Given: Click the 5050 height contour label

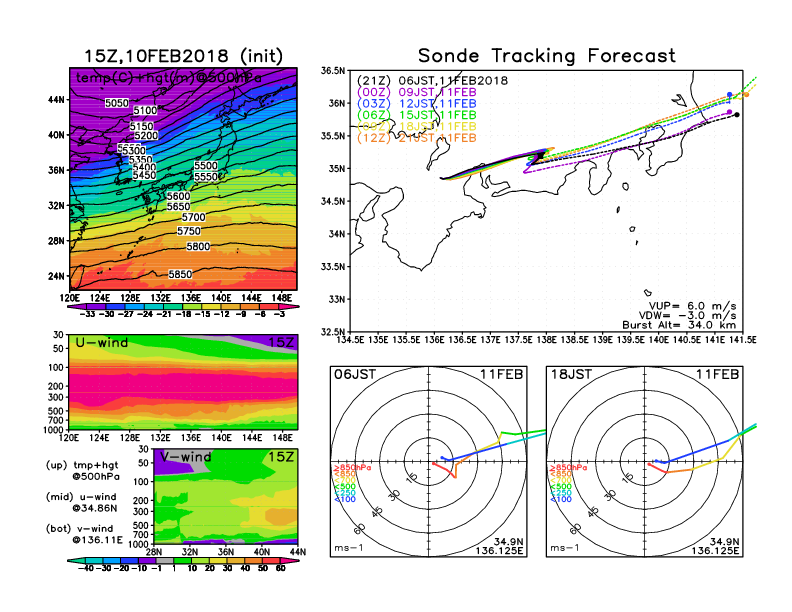Looking at the screenshot, I should [x=117, y=103].
